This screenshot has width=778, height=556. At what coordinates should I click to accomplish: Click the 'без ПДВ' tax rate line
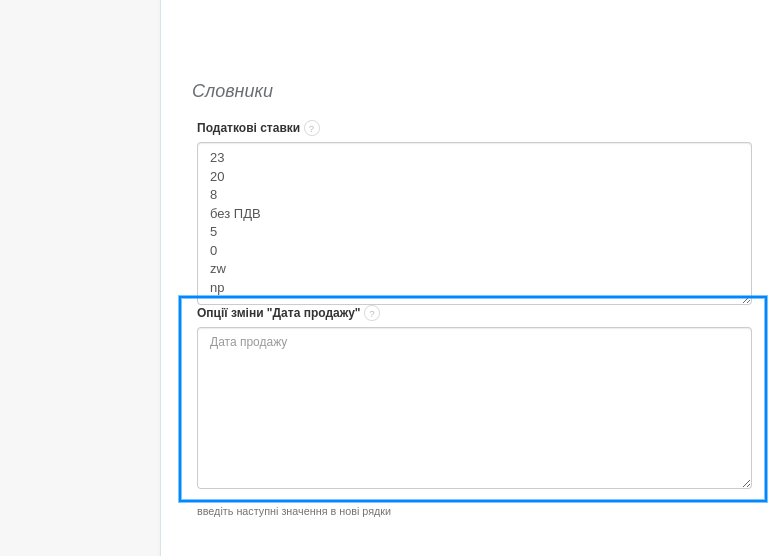[x=235, y=214]
